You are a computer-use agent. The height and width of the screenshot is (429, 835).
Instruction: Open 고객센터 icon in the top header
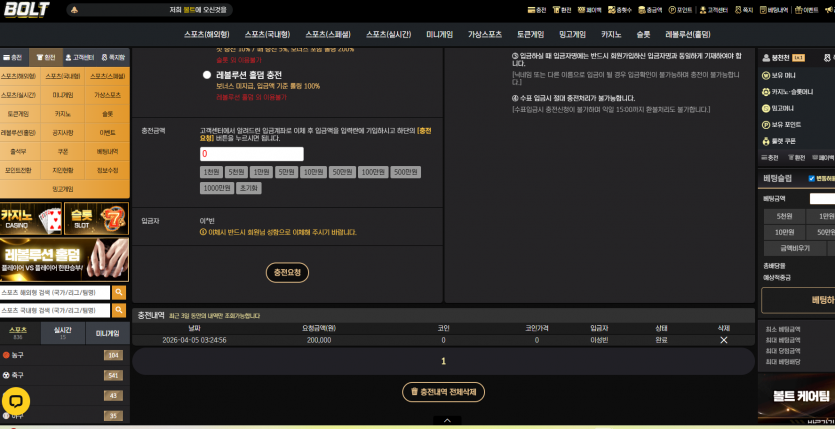pyautogui.click(x=713, y=10)
